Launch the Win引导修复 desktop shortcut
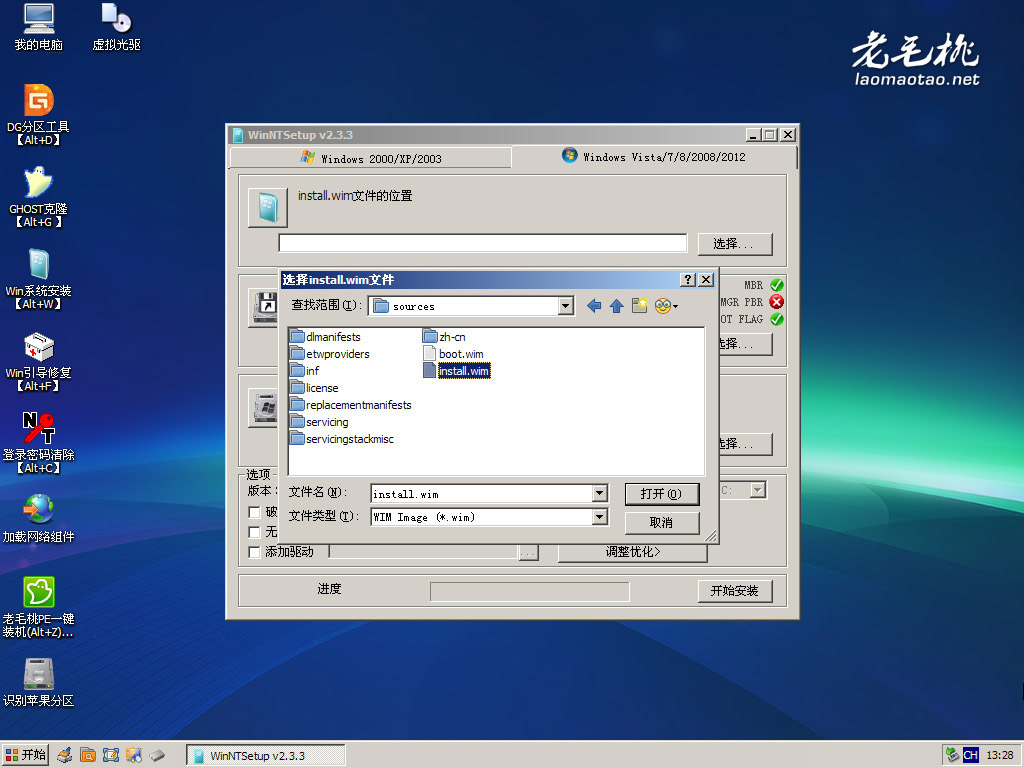The height and width of the screenshot is (768, 1024). pyautogui.click(x=38, y=361)
